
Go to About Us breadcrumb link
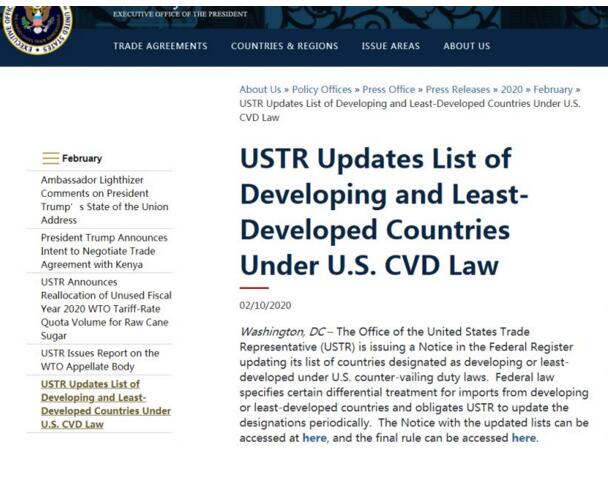[260, 90]
